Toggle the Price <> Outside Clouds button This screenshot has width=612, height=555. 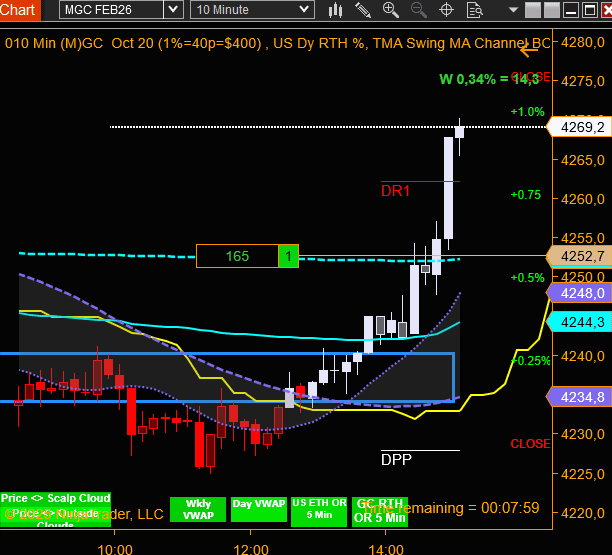pyautogui.click(x=55, y=517)
